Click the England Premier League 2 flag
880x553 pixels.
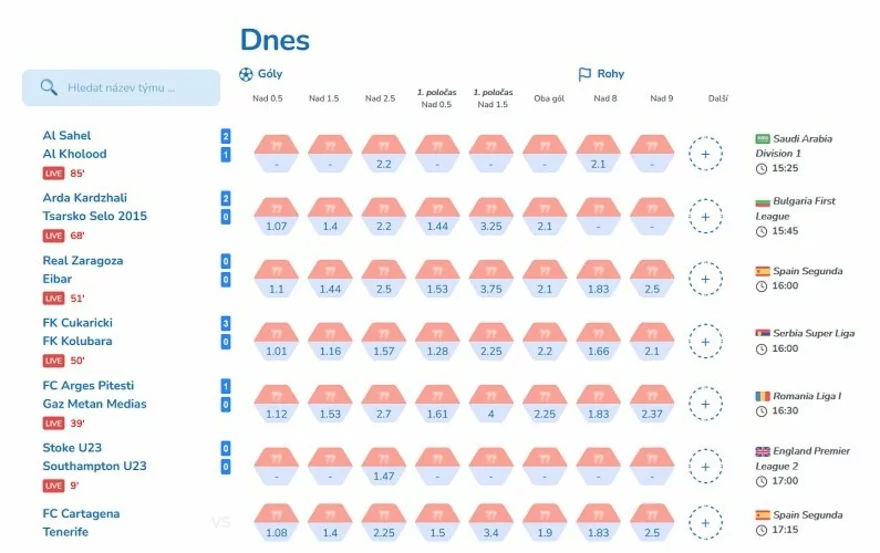click(763, 452)
